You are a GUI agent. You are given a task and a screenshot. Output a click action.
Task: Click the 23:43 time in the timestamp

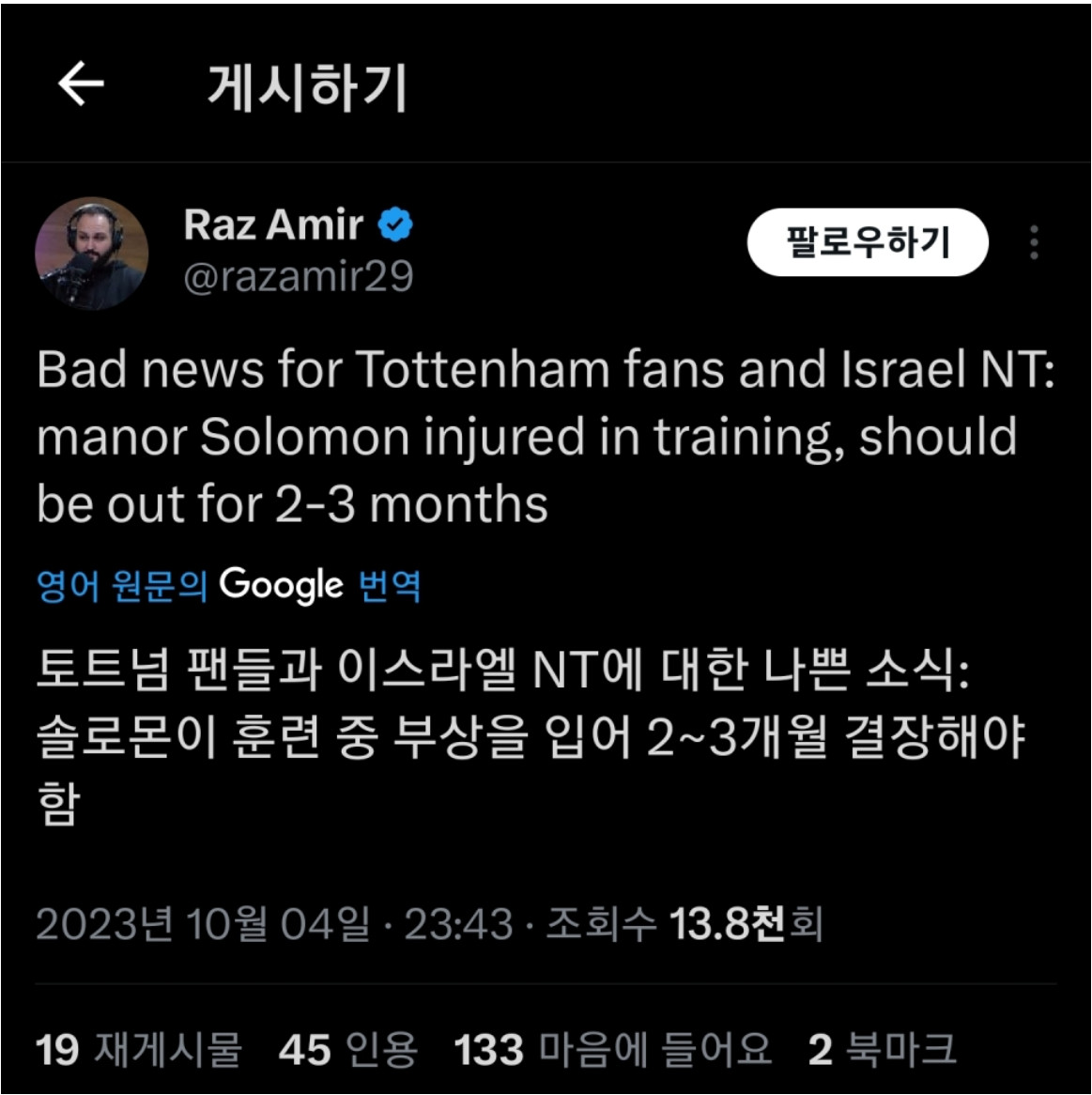459,924
